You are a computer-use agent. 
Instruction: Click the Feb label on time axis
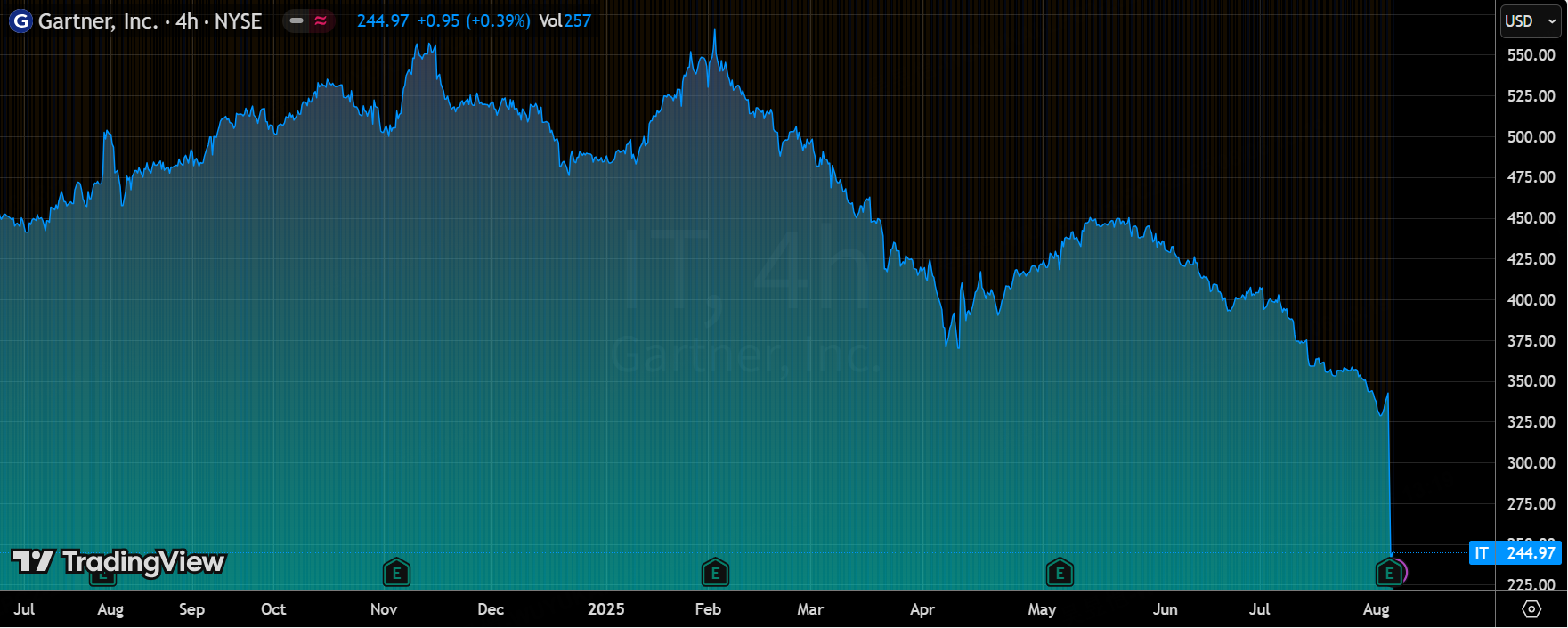tap(708, 609)
